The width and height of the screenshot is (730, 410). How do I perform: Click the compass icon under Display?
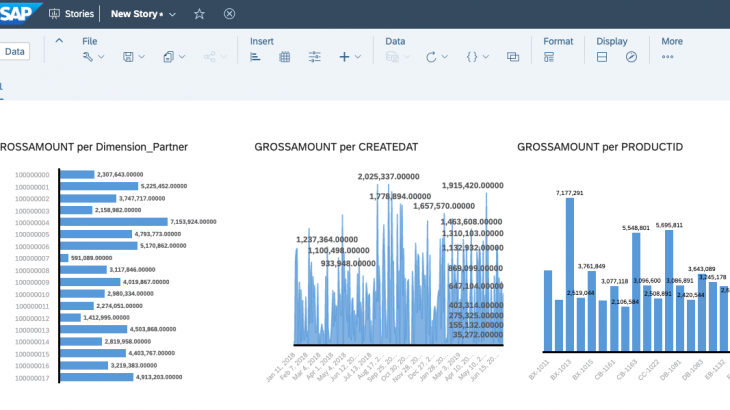tap(631, 57)
